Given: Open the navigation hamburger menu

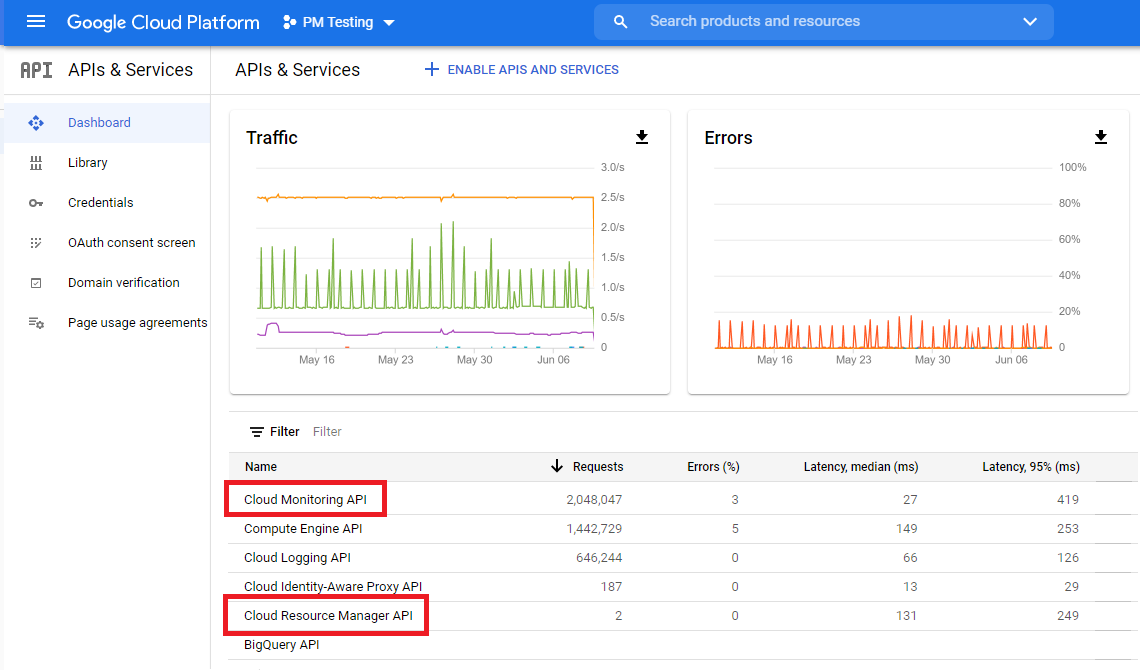Looking at the screenshot, I should (x=36, y=21).
